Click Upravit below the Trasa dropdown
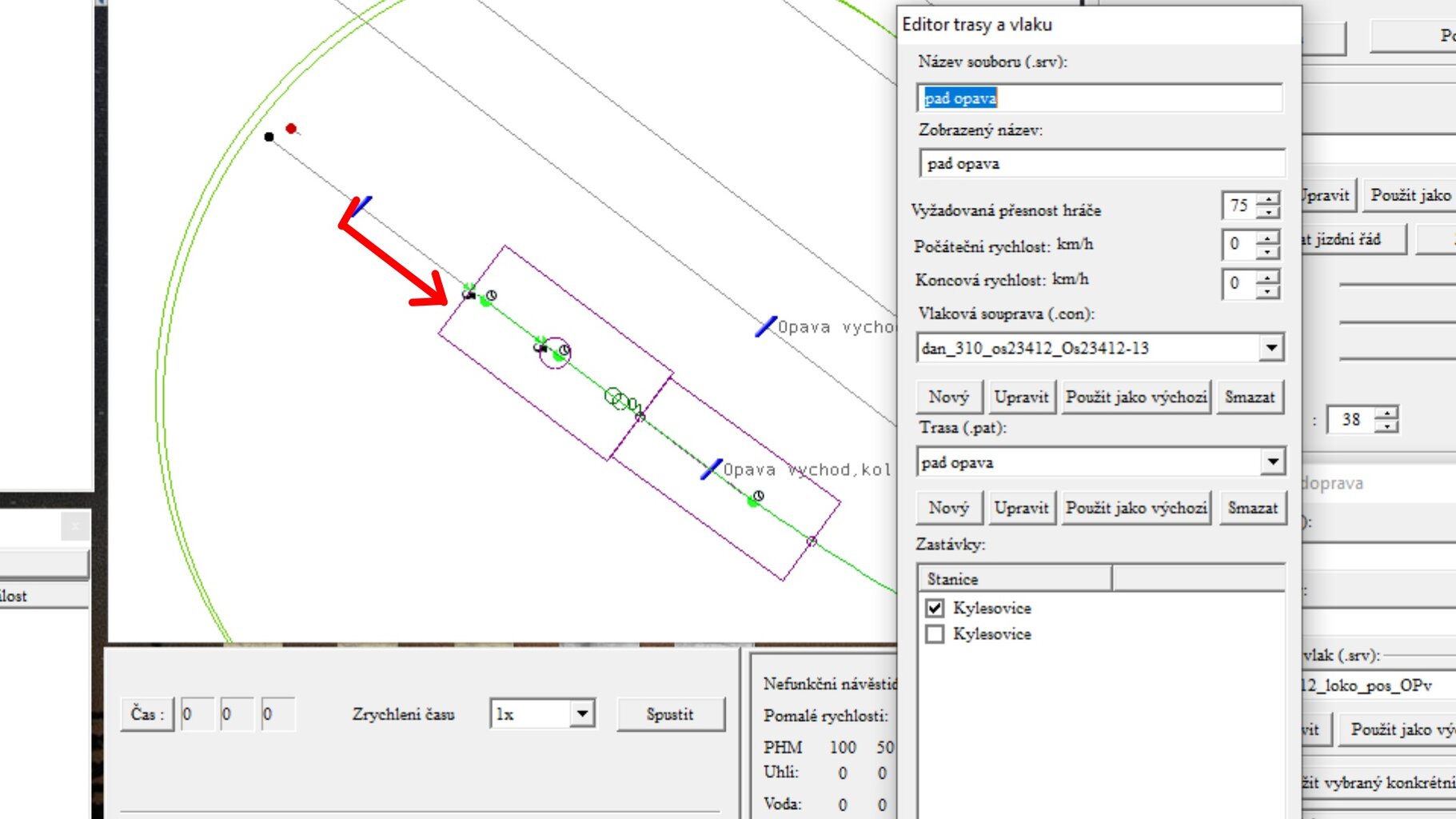The width and height of the screenshot is (1456, 819). pyautogui.click(x=1021, y=508)
